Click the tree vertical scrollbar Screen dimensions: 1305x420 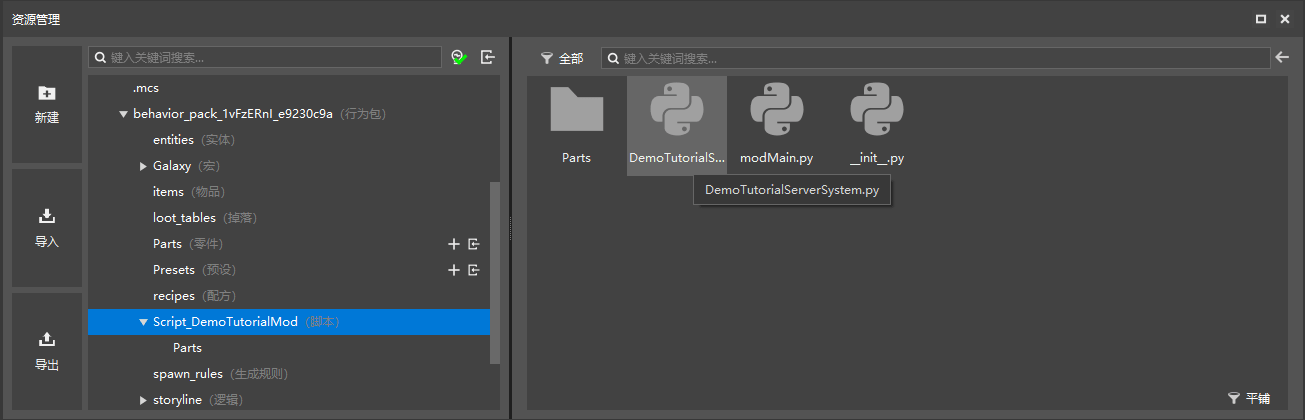(495, 273)
